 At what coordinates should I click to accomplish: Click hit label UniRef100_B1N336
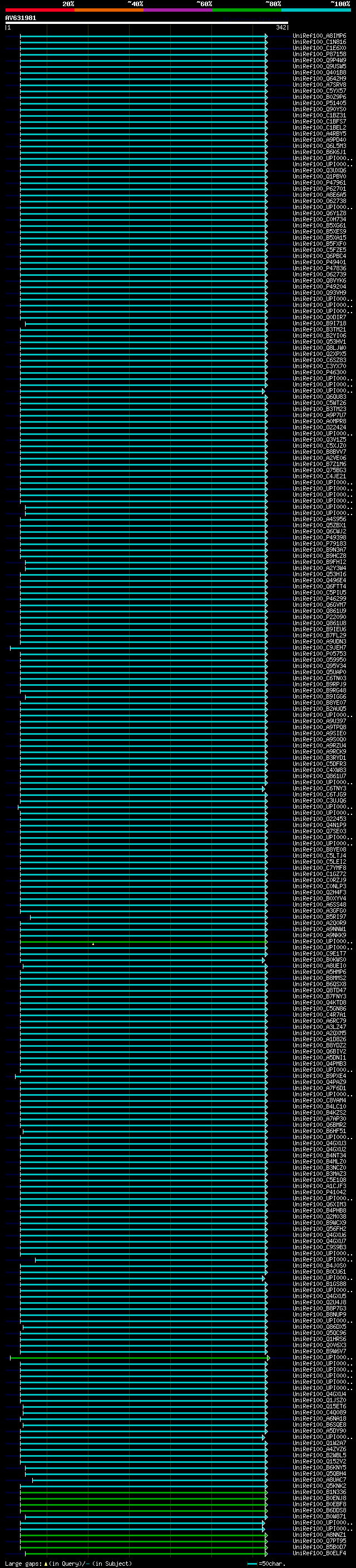(x=319, y=1491)
